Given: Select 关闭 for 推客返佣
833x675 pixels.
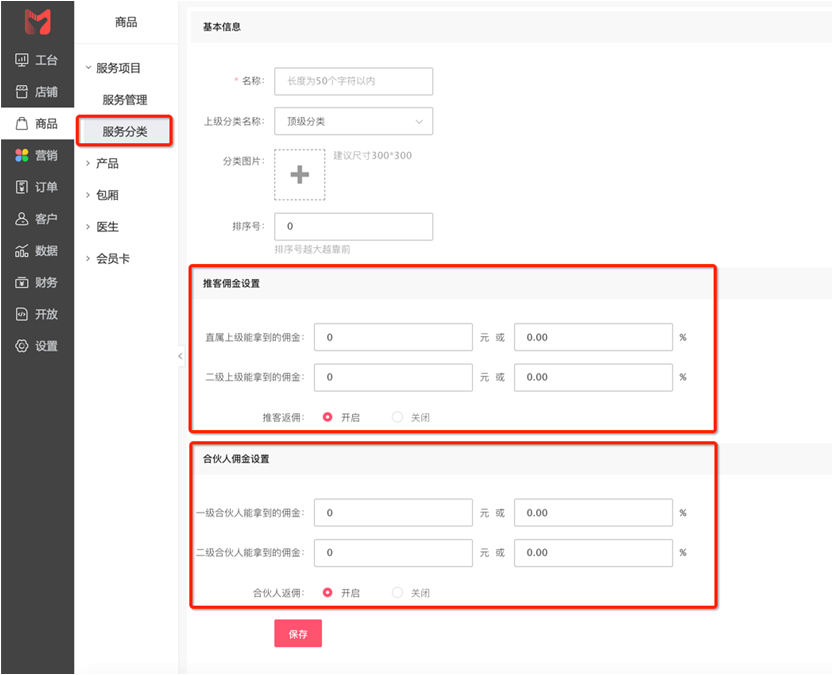Looking at the screenshot, I should tap(397, 417).
